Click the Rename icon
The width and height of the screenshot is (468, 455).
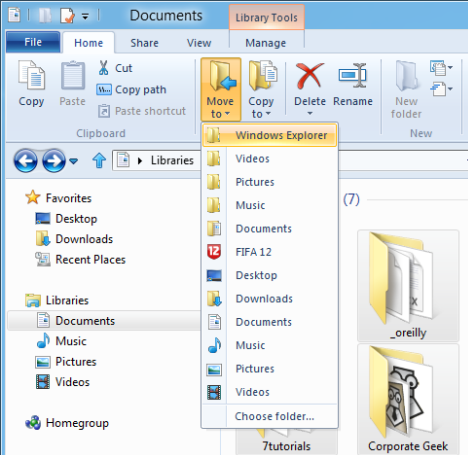(353, 75)
